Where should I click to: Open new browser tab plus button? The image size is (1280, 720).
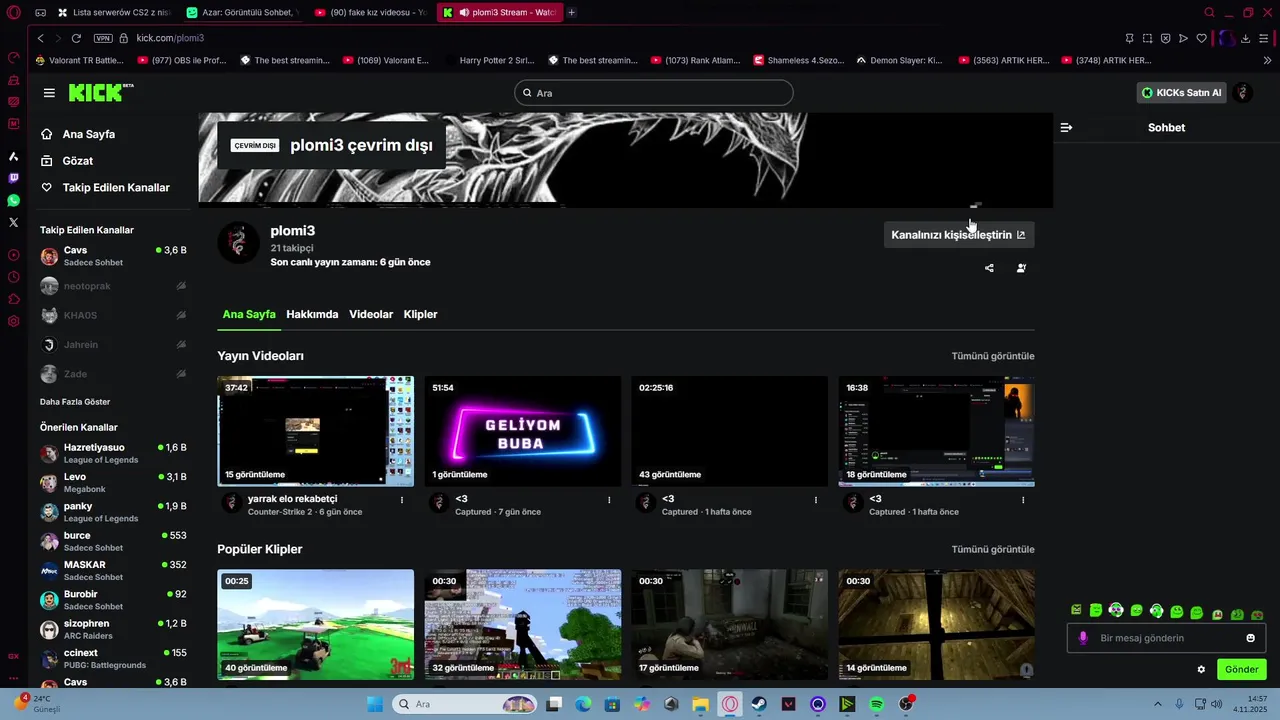coord(572,12)
